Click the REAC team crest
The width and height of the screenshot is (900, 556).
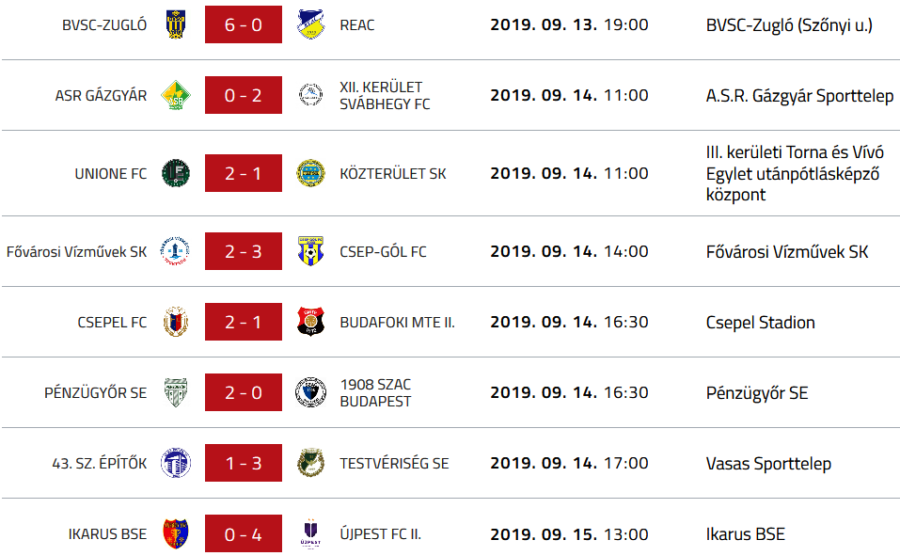(310, 24)
